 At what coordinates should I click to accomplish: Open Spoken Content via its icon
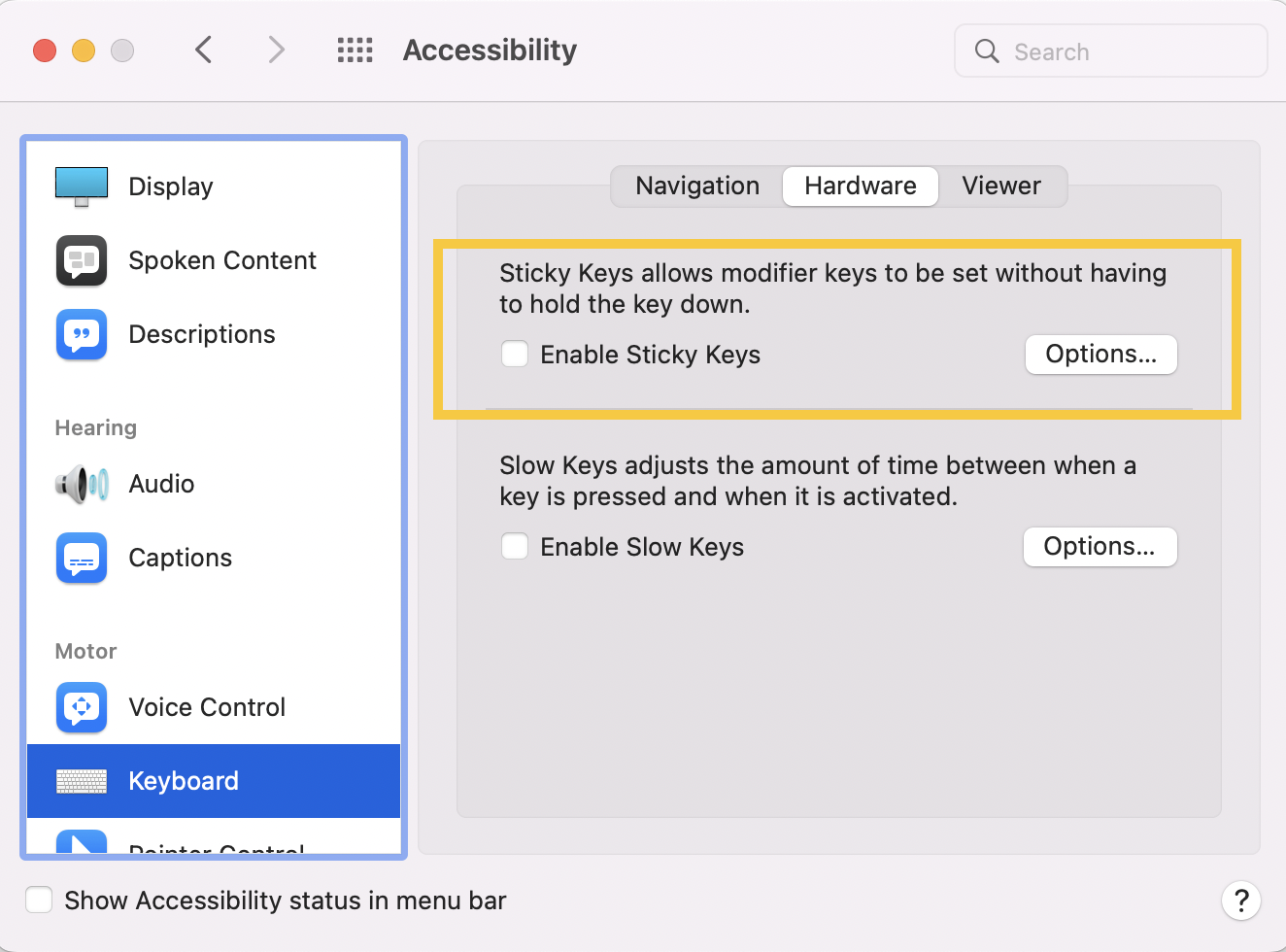[82, 260]
